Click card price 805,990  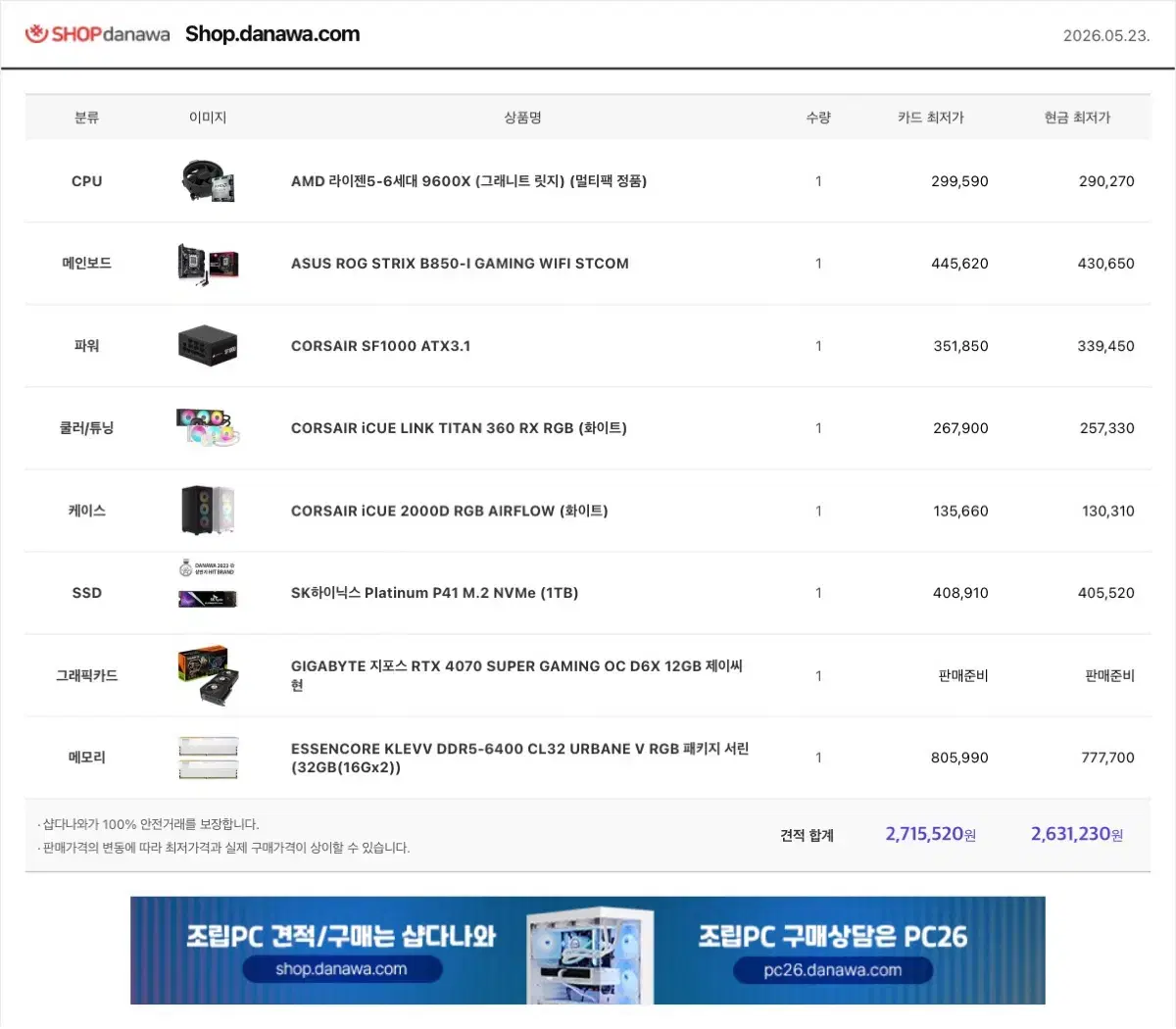coord(959,758)
